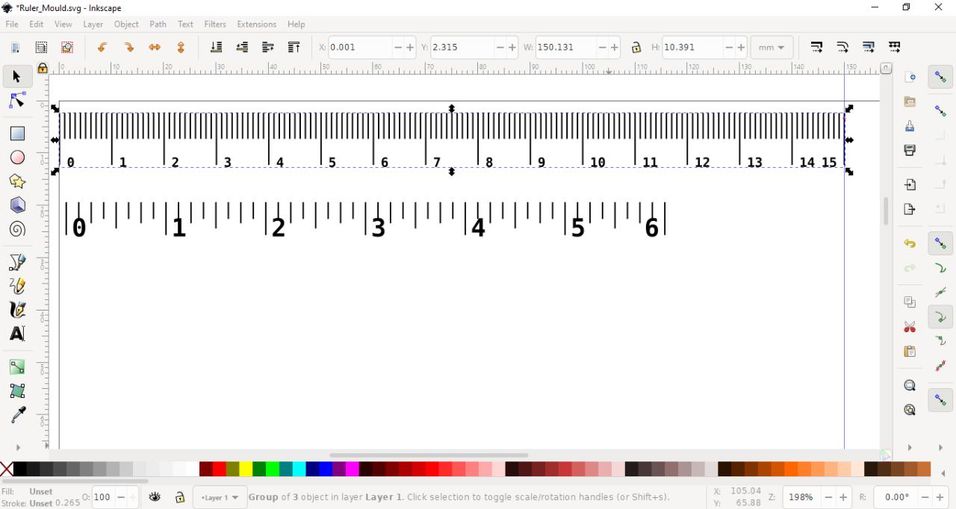Select the Rectangle tool
This screenshot has height=509, width=956.
click(17, 133)
